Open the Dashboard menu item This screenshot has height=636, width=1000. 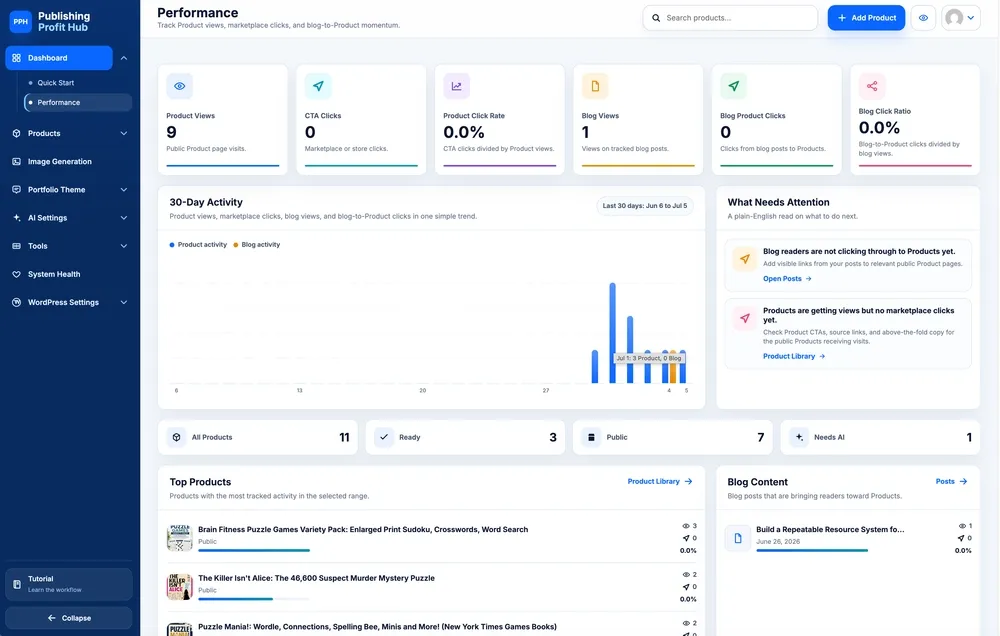pyautogui.click(x=59, y=58)
